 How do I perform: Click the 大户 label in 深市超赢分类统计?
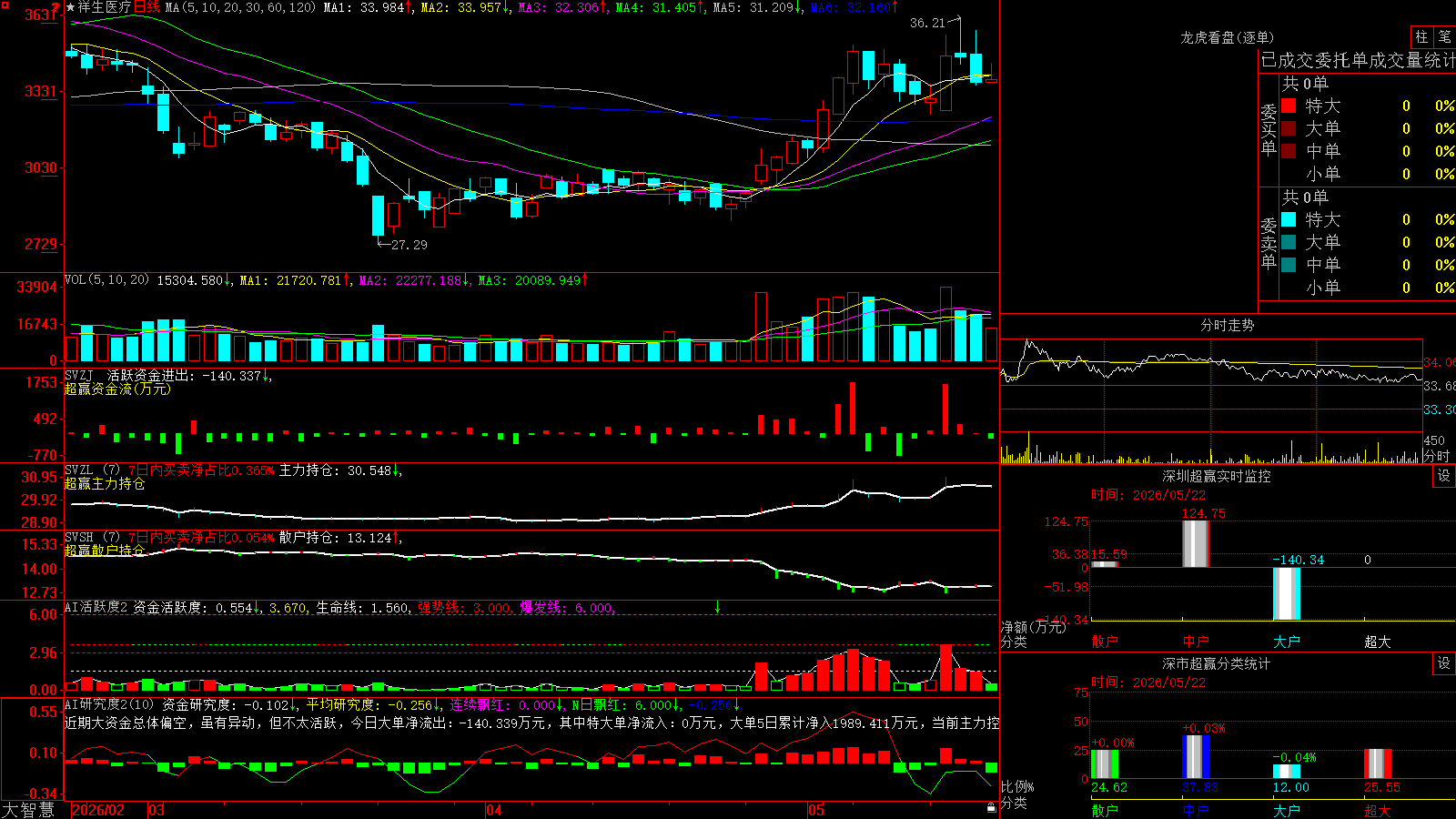click(x=1286, y=811)
